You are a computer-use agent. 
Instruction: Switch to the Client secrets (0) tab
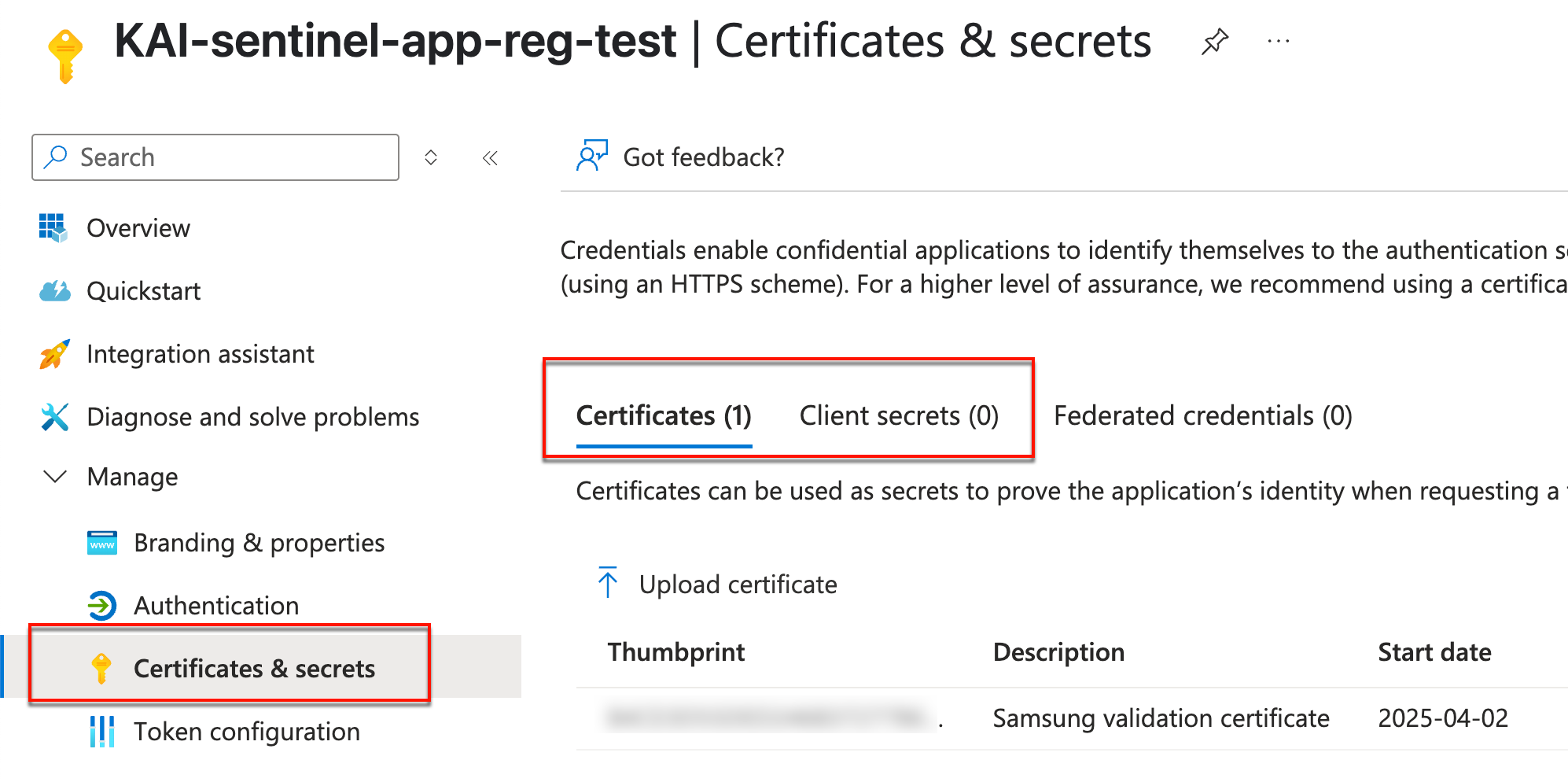click(x=899, y=415)
